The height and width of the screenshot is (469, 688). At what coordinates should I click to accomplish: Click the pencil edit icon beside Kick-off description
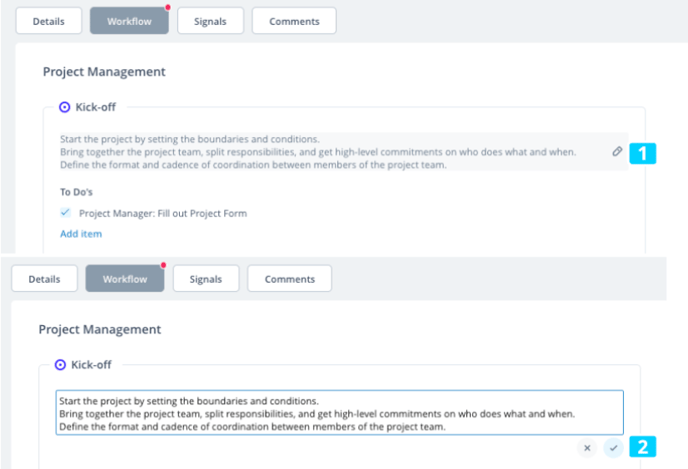point(617,152)
